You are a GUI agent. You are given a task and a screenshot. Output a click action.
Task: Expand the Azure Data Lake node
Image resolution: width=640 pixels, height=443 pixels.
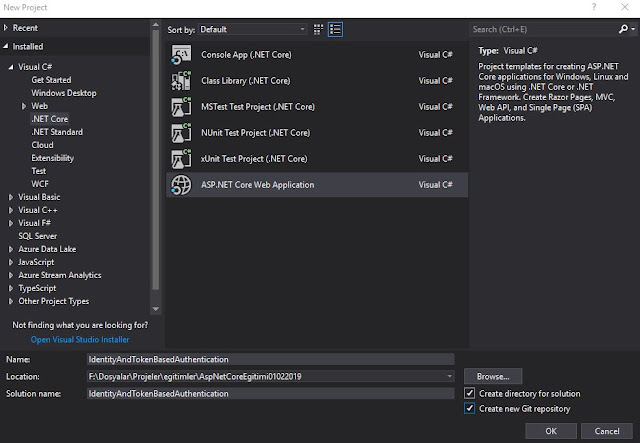(x=11, y=249)
